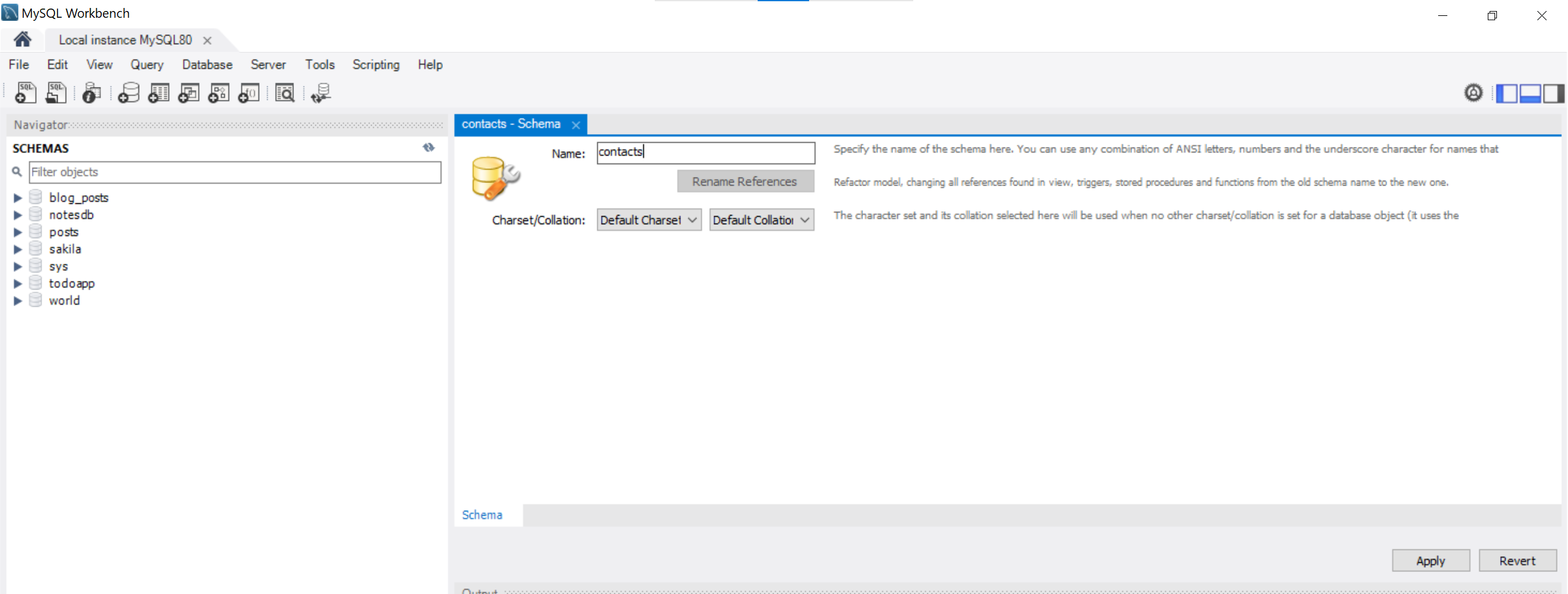1568x594 pixels.
Task: Open the Help menu
Action: click(430, 64)
